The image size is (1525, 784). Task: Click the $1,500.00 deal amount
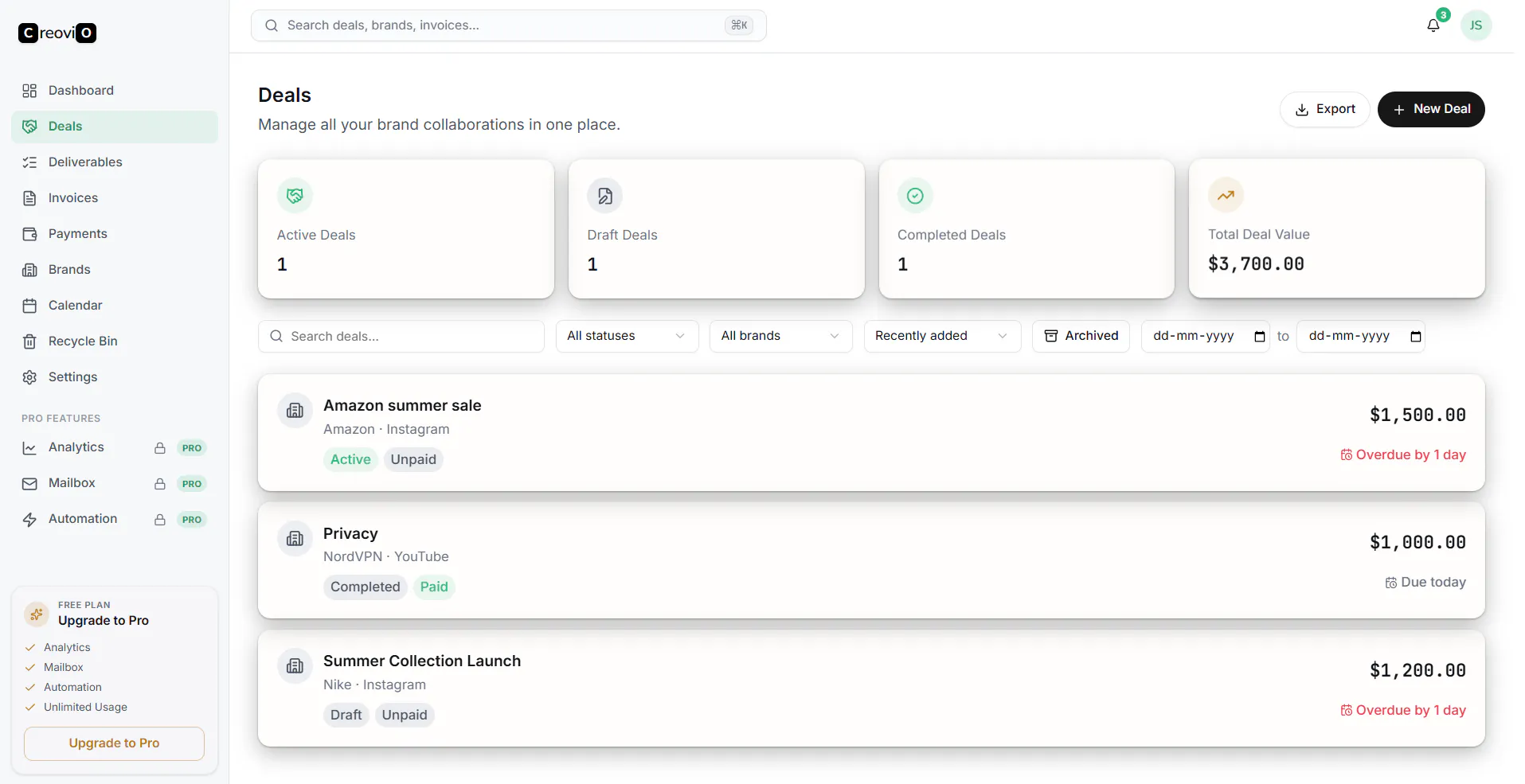click(1417, 415)
